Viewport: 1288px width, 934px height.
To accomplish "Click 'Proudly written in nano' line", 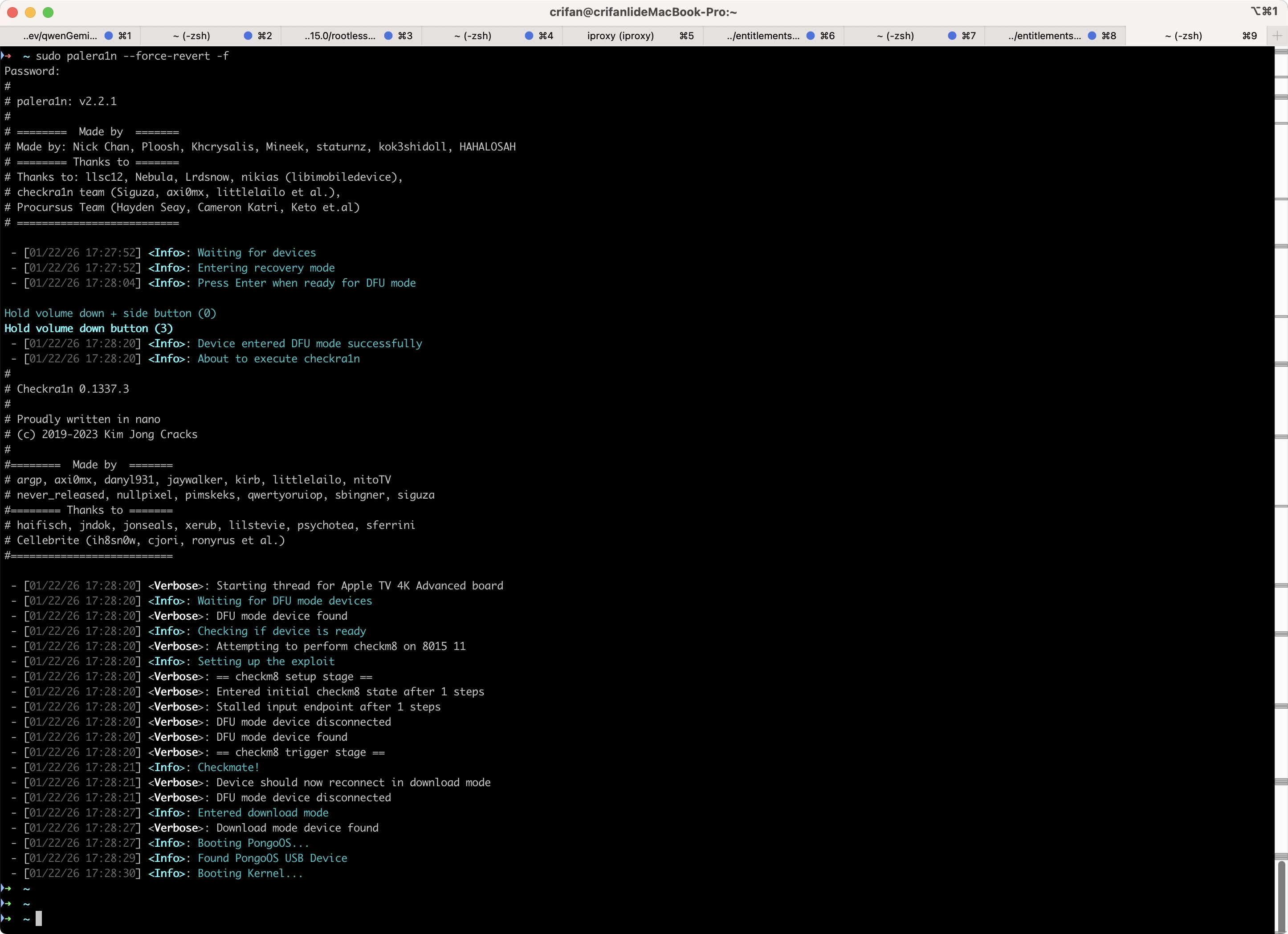I will coord(89,419).
